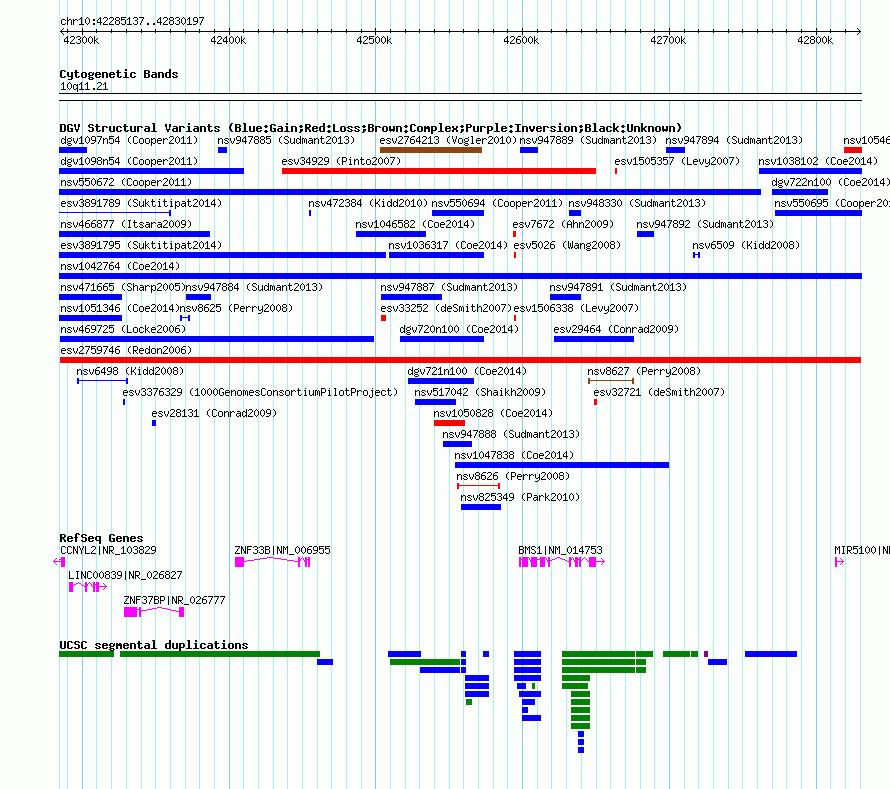
Task: Open nsv1050828 (Coe2014) variant label
Action: pyautogui.click(x=493, y=413)
